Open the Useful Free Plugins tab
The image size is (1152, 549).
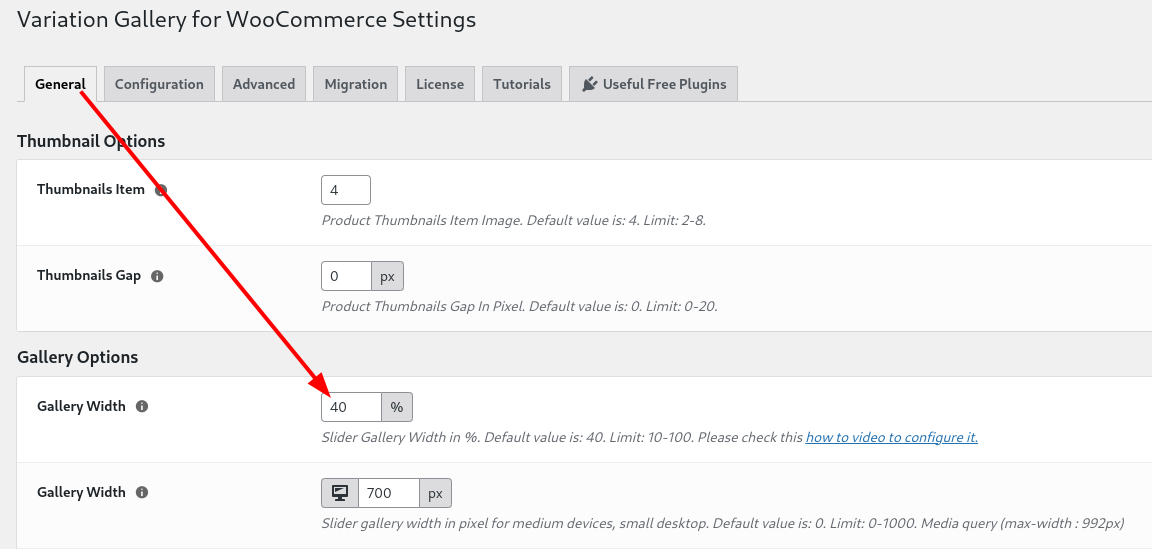(x=653, y=84)
